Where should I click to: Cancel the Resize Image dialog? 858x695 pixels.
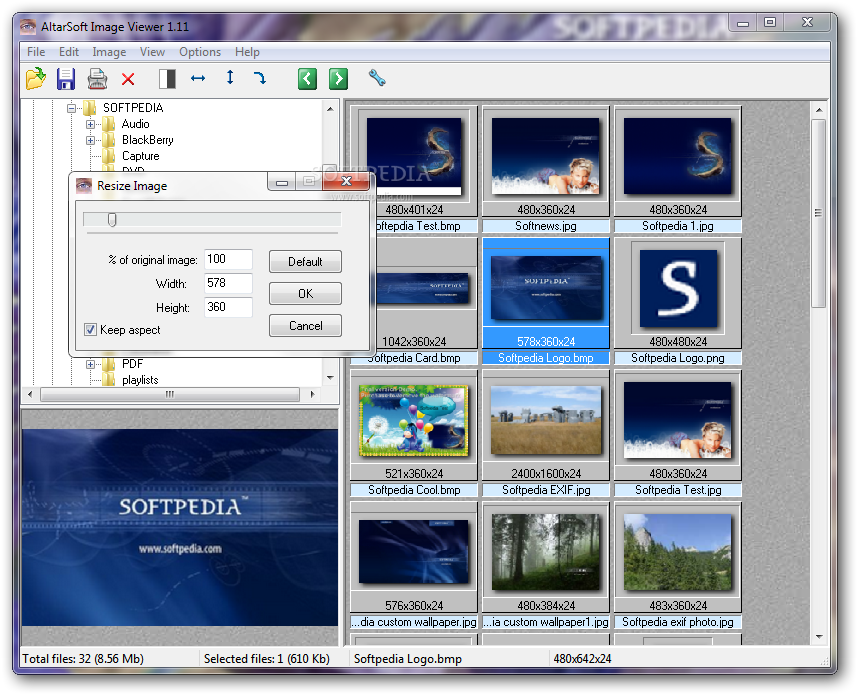(x=305, y=326)
